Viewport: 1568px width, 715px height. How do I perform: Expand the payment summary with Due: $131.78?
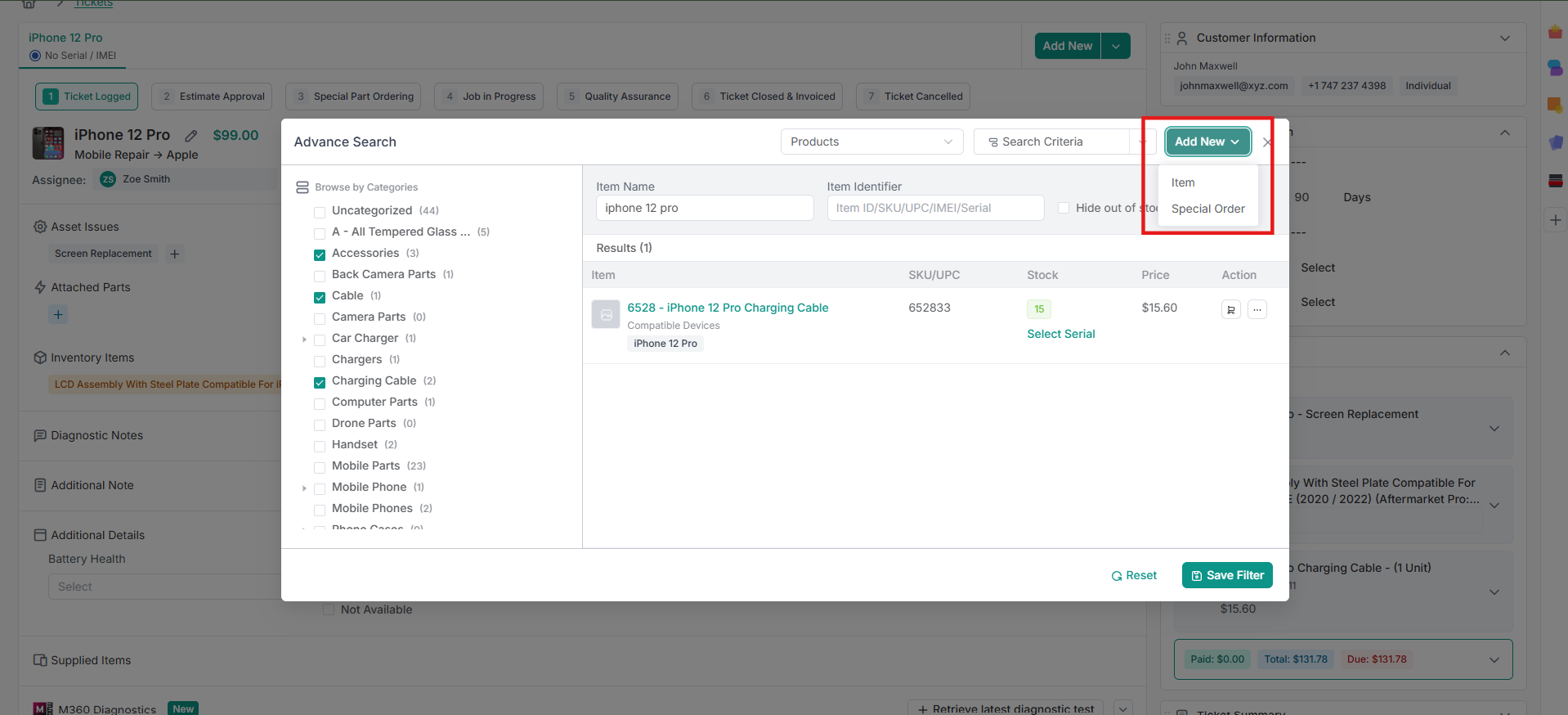1494,660
